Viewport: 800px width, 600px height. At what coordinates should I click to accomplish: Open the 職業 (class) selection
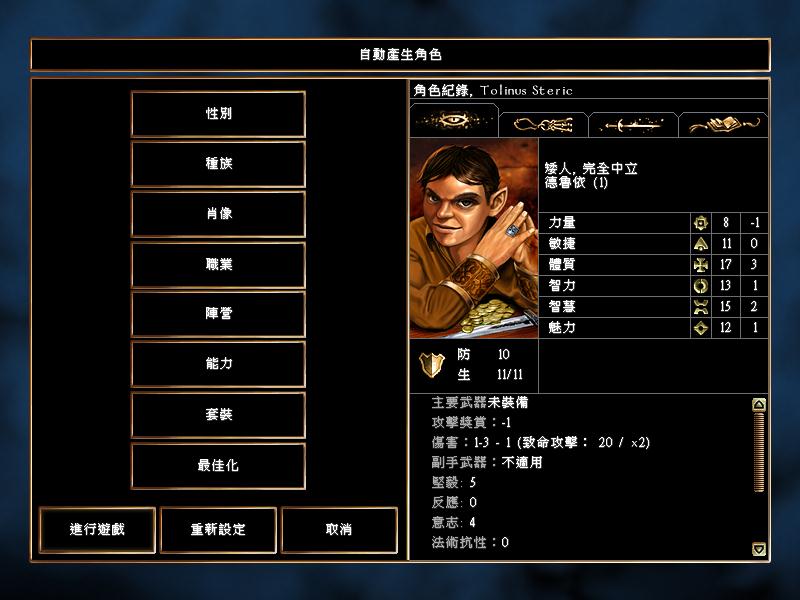(x=218, y=264)
